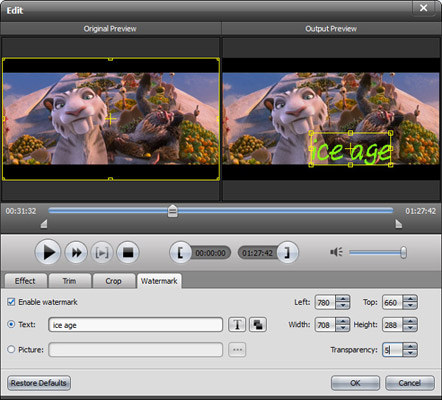
Task: Click the Top value field showing 660
Action: pos(393,302)
